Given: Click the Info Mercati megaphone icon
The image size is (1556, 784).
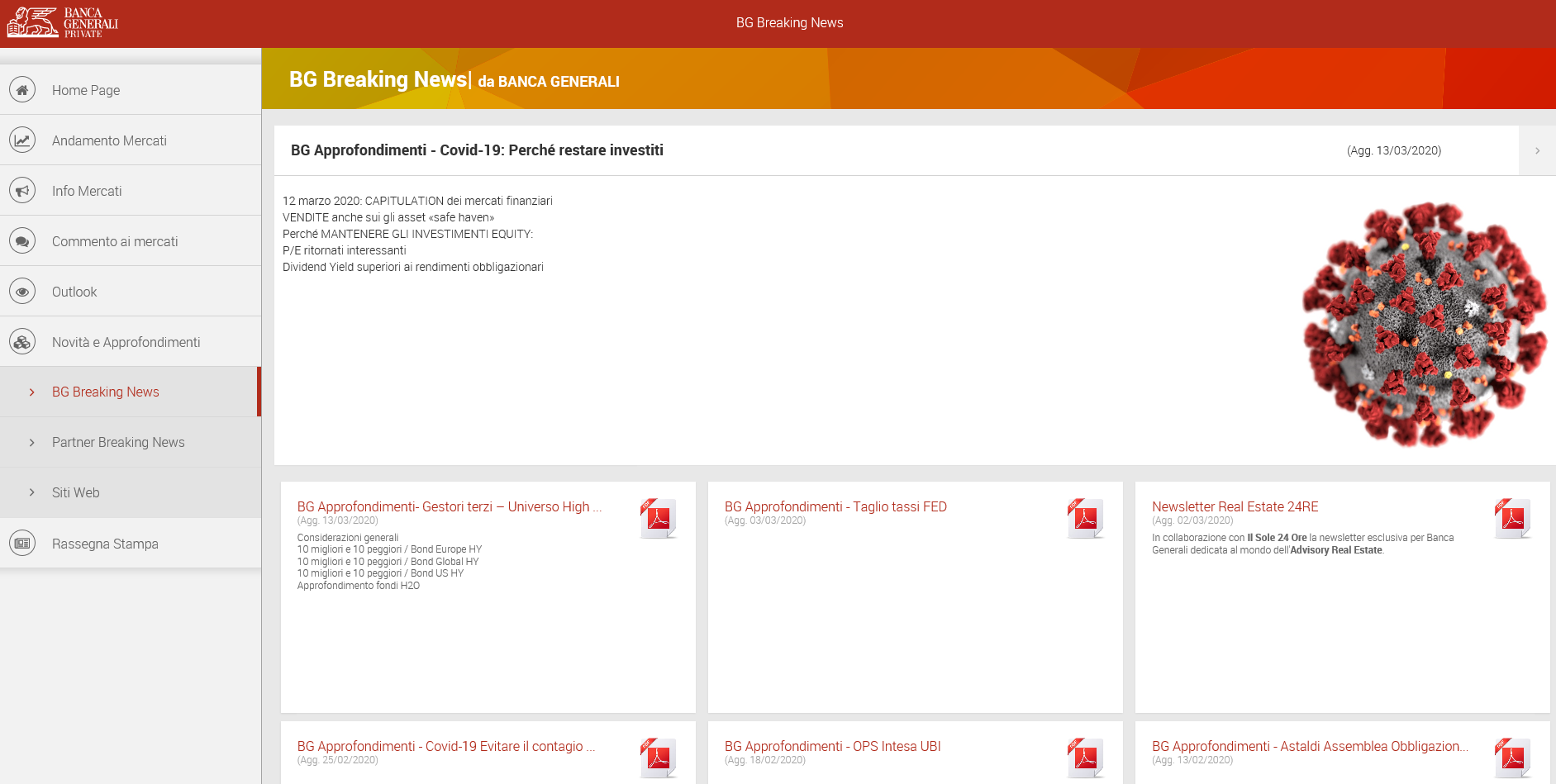Looking at the screenshot, I should 22,190.
